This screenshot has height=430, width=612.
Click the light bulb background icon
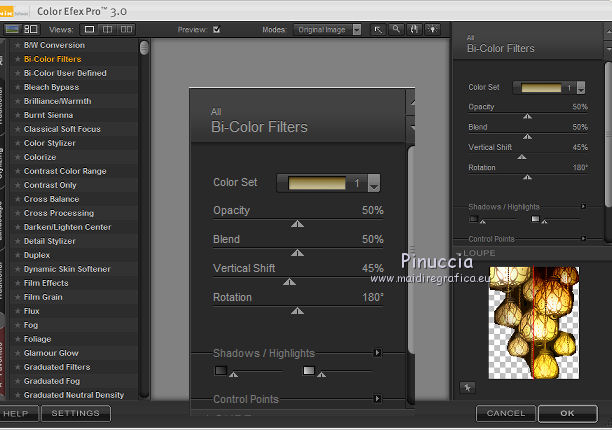tap(432, 30)
